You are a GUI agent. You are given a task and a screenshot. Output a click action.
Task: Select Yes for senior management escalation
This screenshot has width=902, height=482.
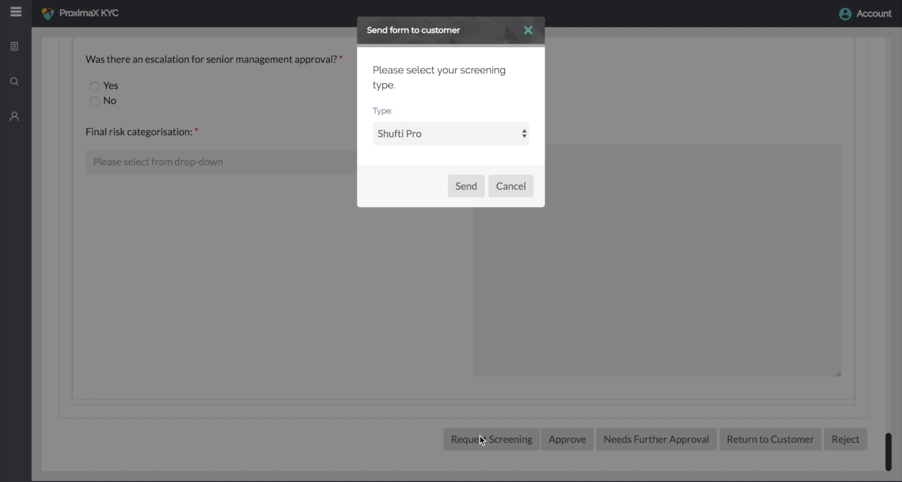[x=95, y=86]
